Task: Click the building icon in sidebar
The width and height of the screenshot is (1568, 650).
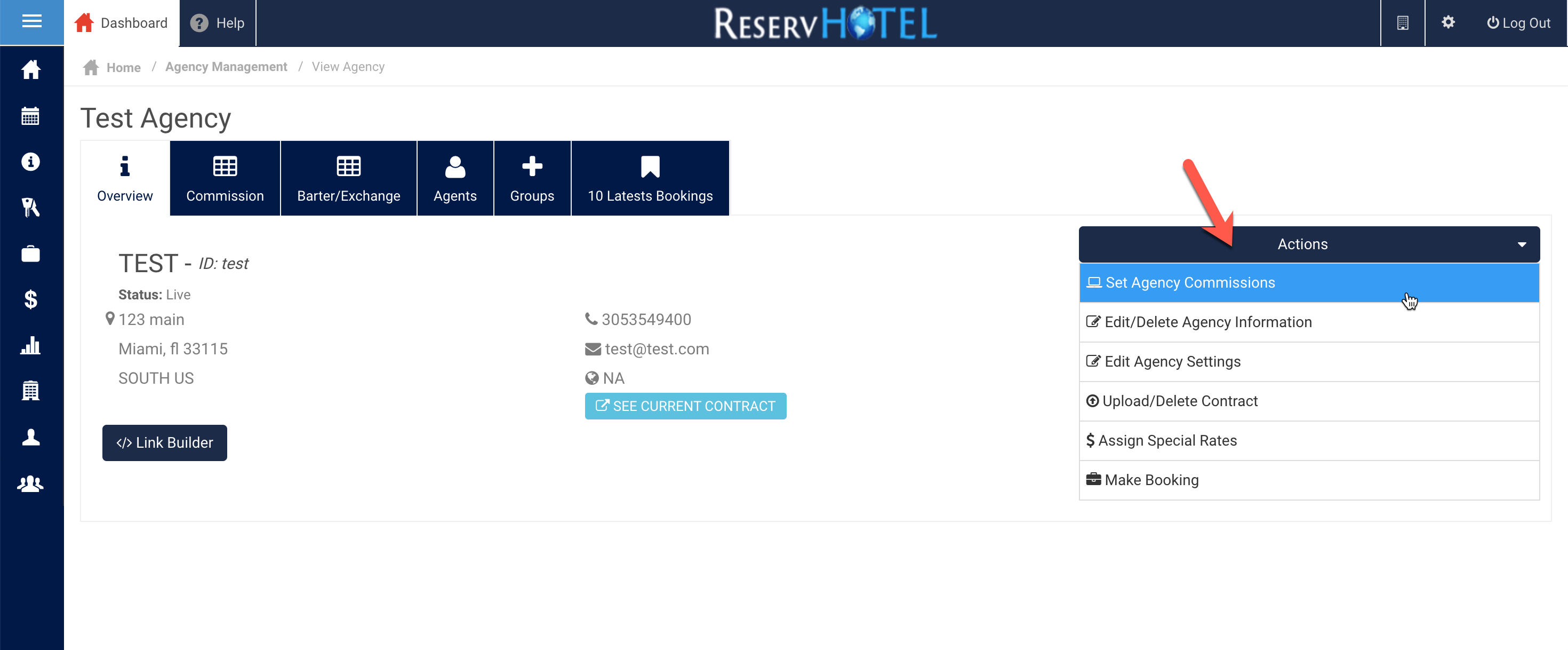Action: point(30,391)
